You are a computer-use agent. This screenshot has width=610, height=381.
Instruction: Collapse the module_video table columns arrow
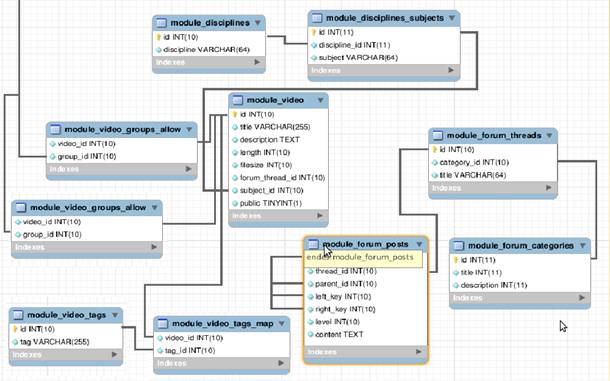coord(320,100)
